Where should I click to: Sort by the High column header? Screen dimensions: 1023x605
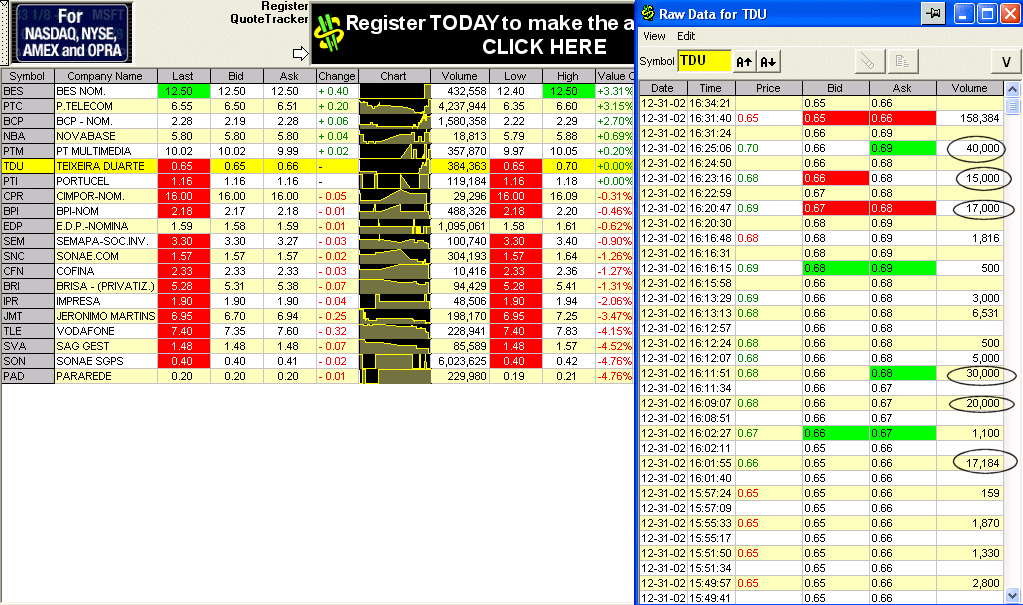click(x=568, y=76)
